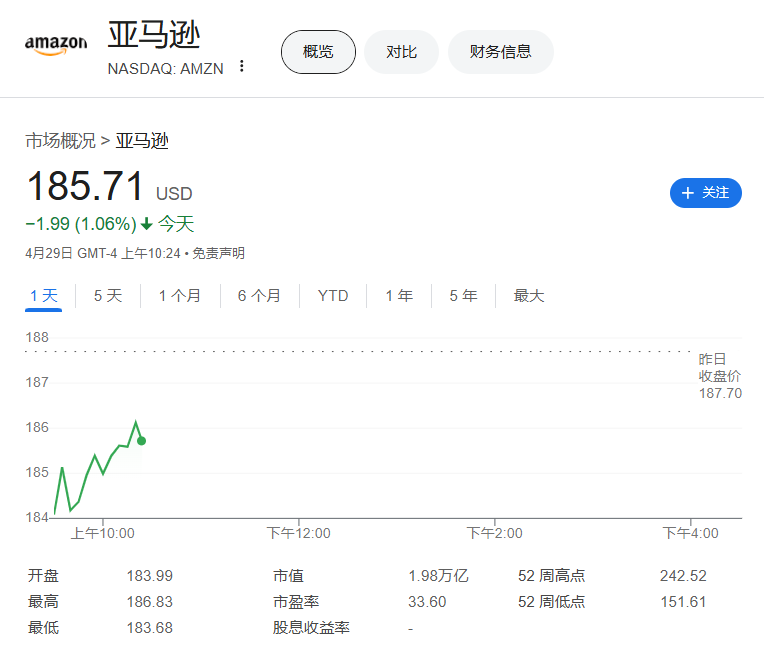Click the 188 y-axis label

(37, 337)
